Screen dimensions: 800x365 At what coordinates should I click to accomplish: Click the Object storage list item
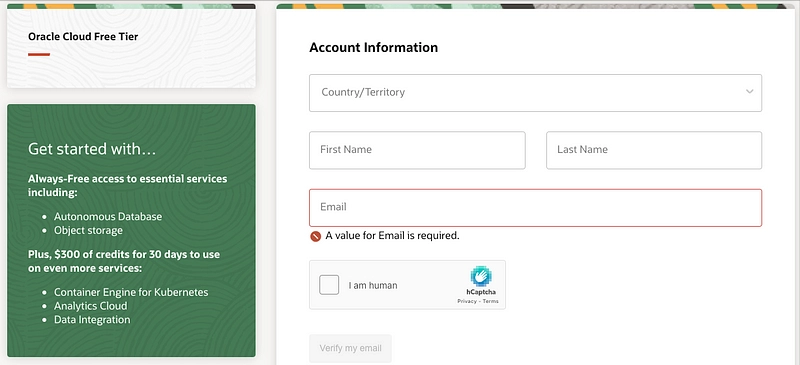(x=88, y=230)
